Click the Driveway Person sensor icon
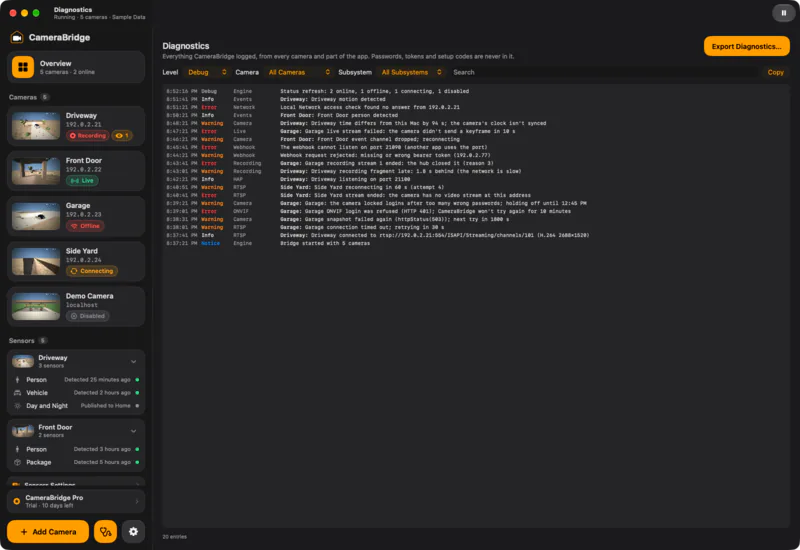 17,380
